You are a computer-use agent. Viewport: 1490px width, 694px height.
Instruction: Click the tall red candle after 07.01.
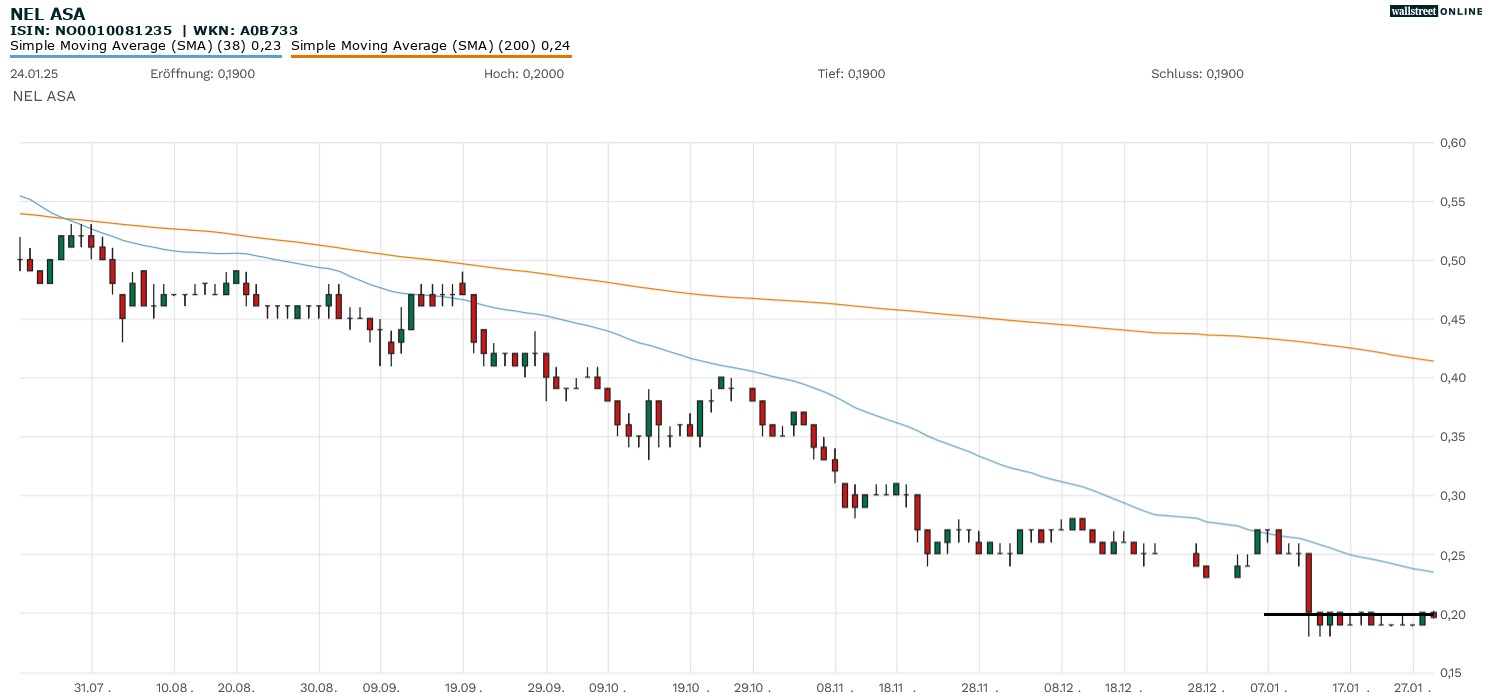pyautogui.click(x=1308, y=584)
